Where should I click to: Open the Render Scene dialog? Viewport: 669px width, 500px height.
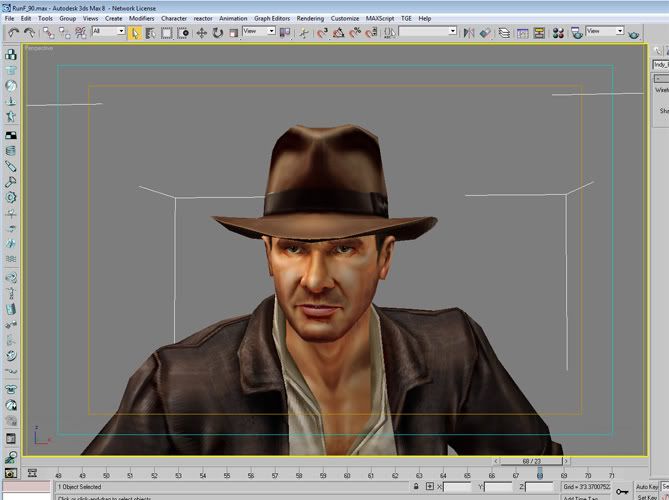coord(577,33)
